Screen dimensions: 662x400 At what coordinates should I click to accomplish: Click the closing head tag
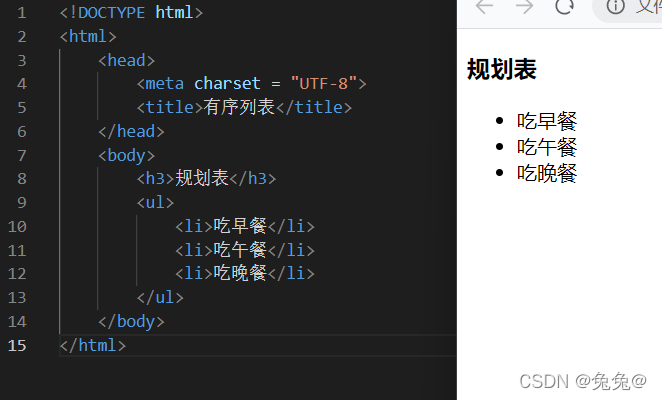coord(131,131)
